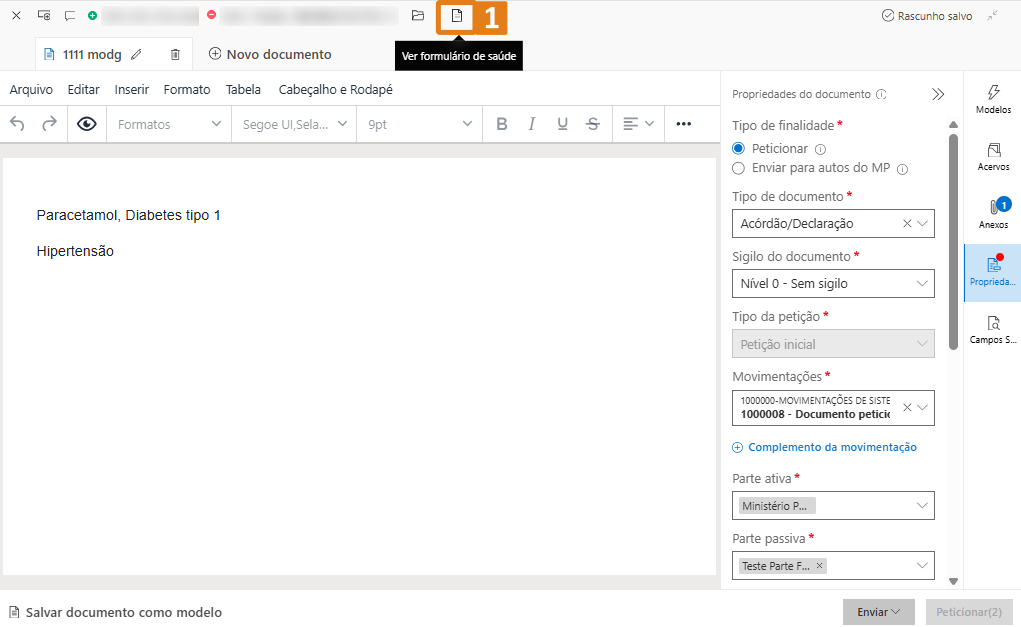Click scroll-down arrow in properties panel
This screenshot has height=627, width=1021.
tap(953, 581)
